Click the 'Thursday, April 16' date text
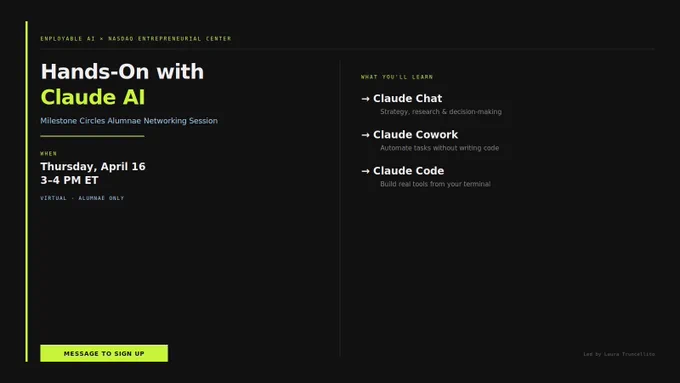680x383 pixels. [x=93, y=167]
